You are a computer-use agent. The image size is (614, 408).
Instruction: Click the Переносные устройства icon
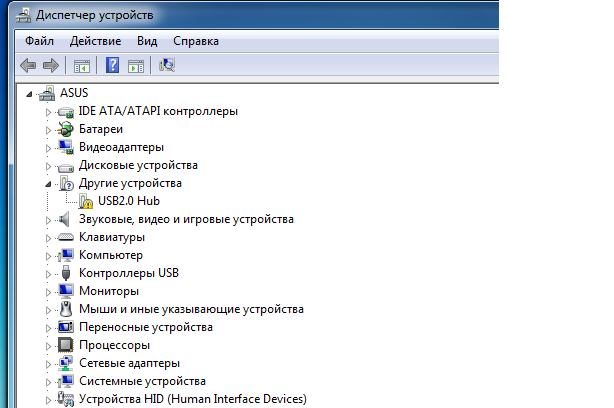coord(66,327)
